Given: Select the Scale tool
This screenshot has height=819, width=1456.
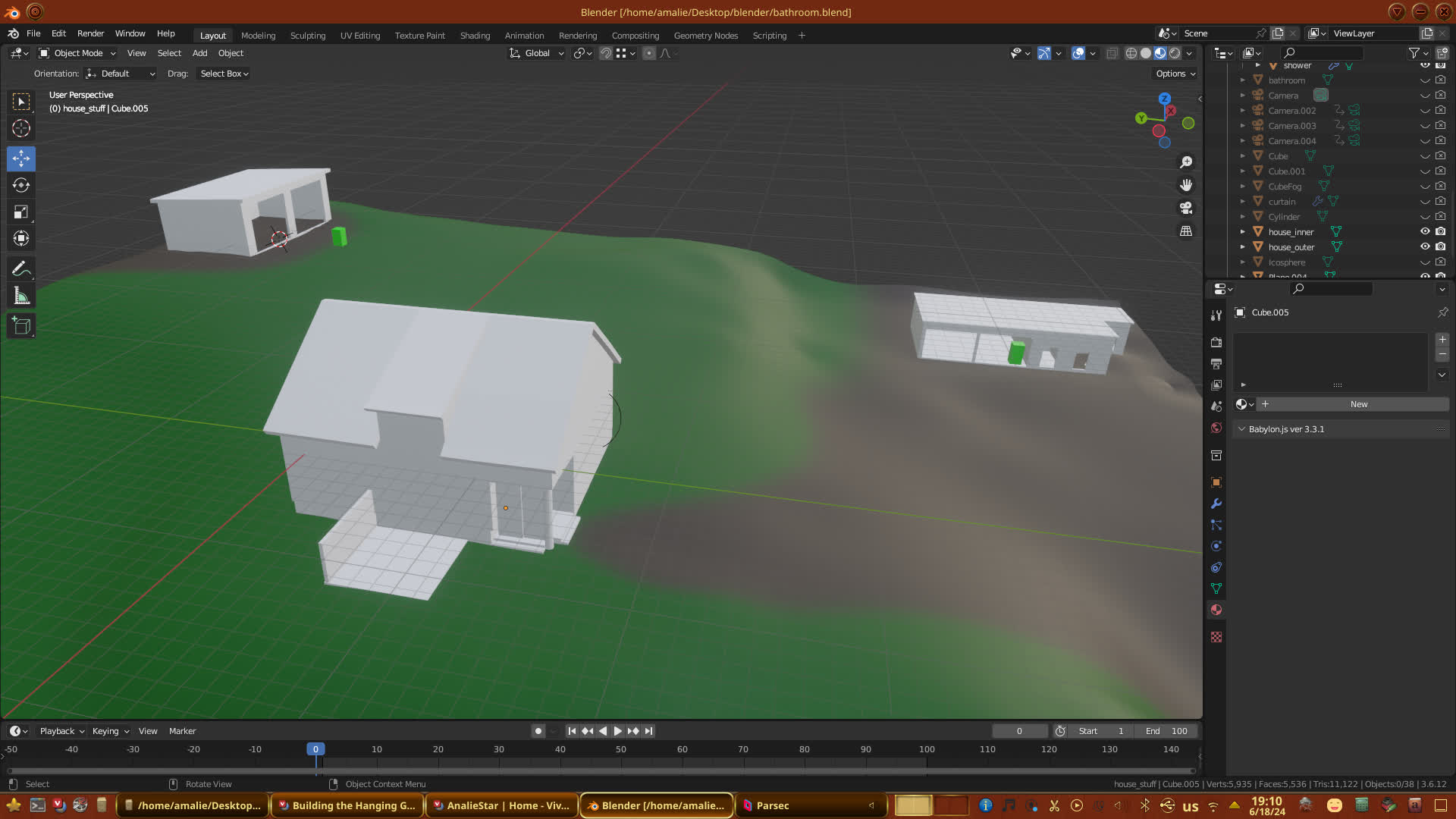Looking at the screenshot, I should 21,212.
